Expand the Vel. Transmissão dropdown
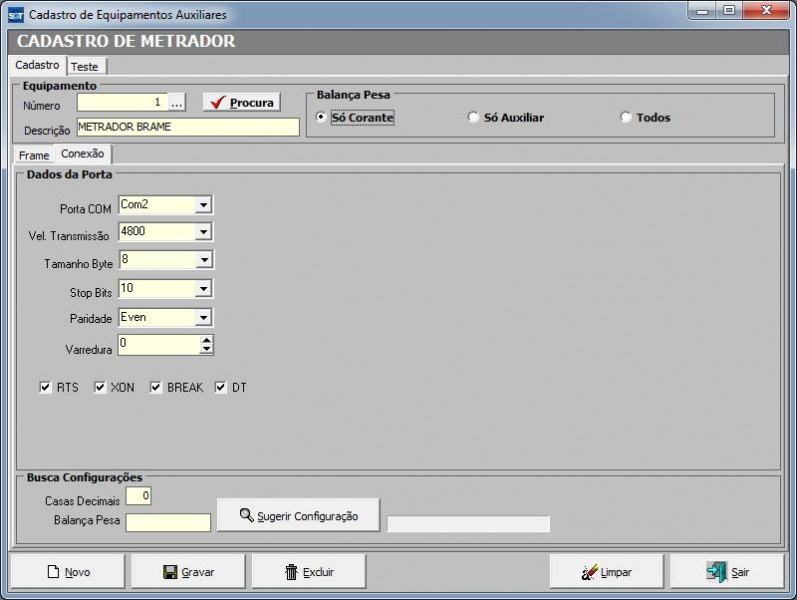The image size is (797, 600). (x=203, y=232)
